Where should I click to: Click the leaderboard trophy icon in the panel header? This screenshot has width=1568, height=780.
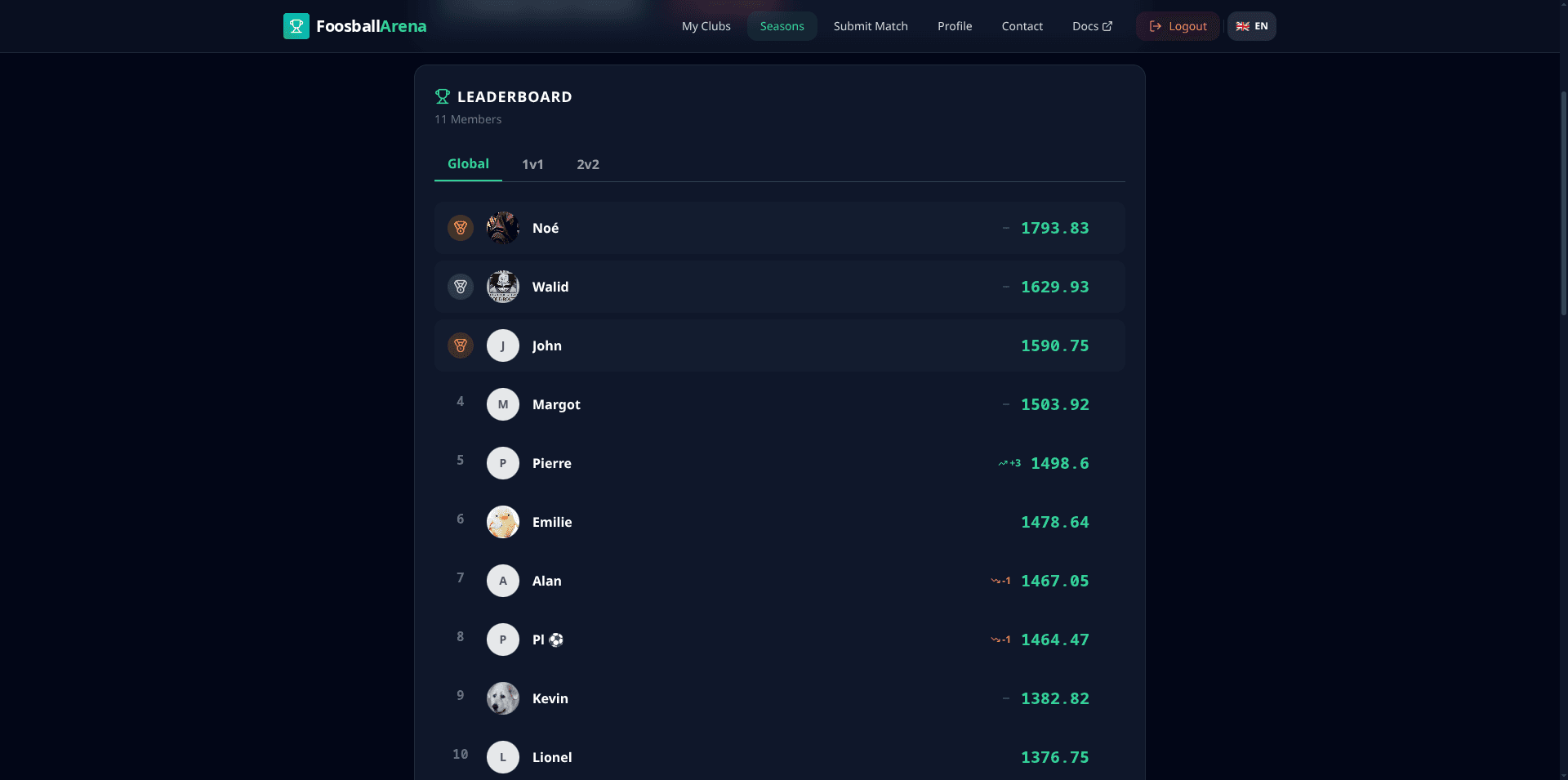click(x=442, y=96)
